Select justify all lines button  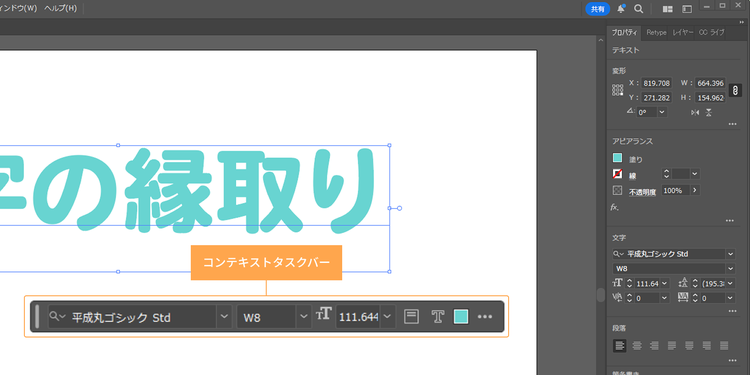[x=724, y=345]
